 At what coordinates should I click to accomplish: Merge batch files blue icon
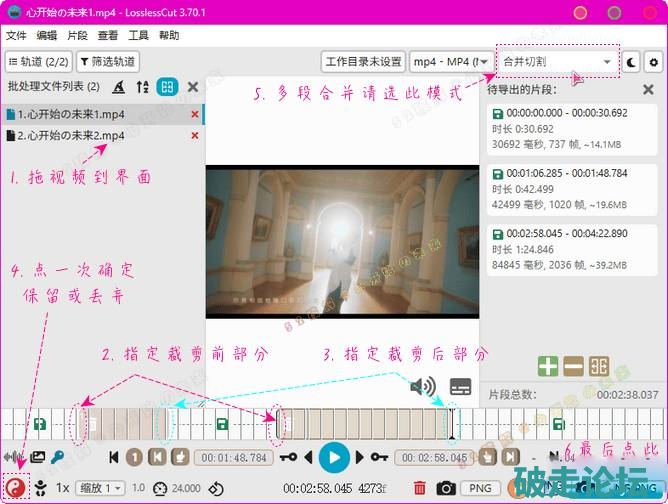pyautogui.click(x=167, y=87)
